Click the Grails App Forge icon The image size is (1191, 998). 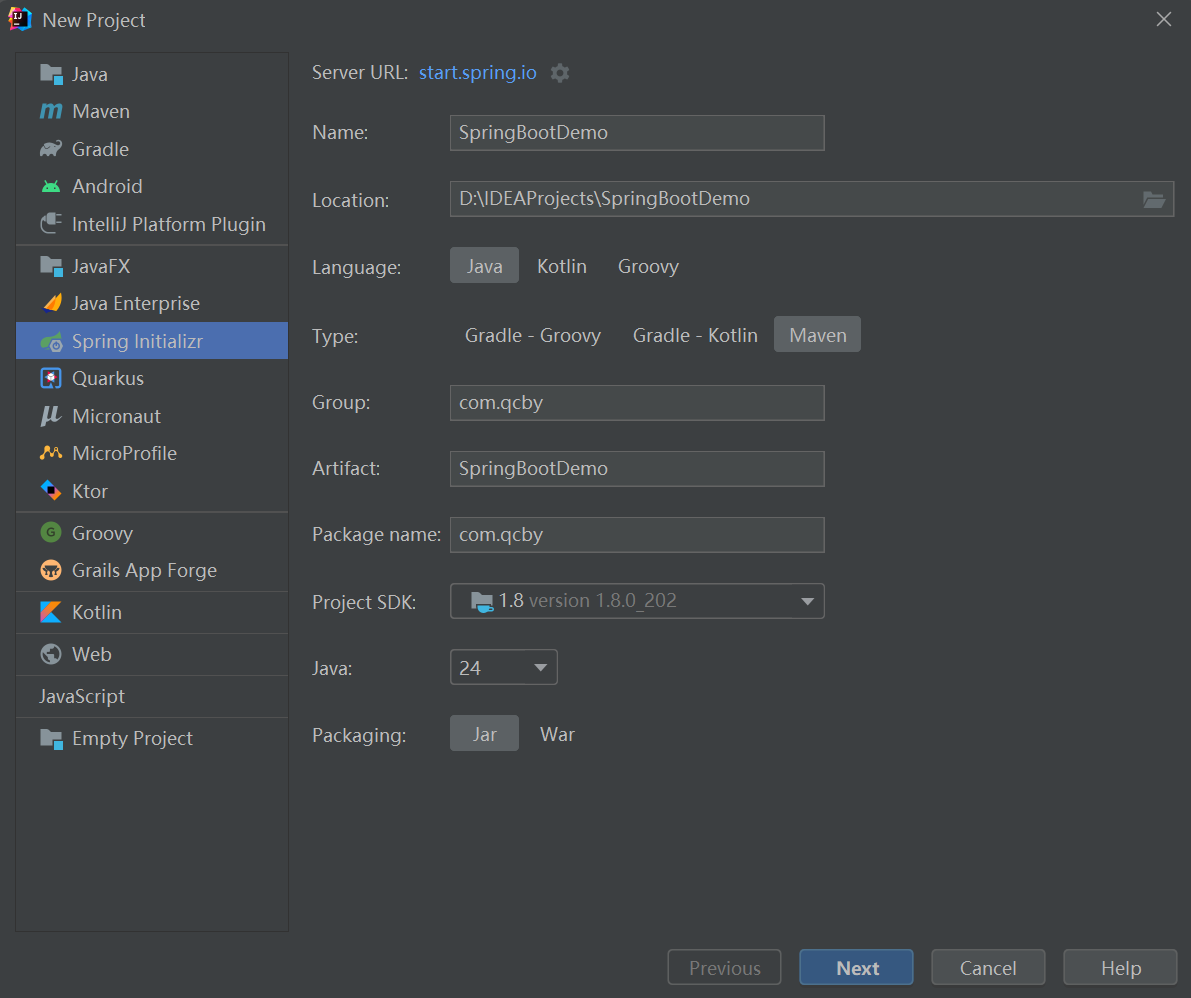(x=51, y=570)
